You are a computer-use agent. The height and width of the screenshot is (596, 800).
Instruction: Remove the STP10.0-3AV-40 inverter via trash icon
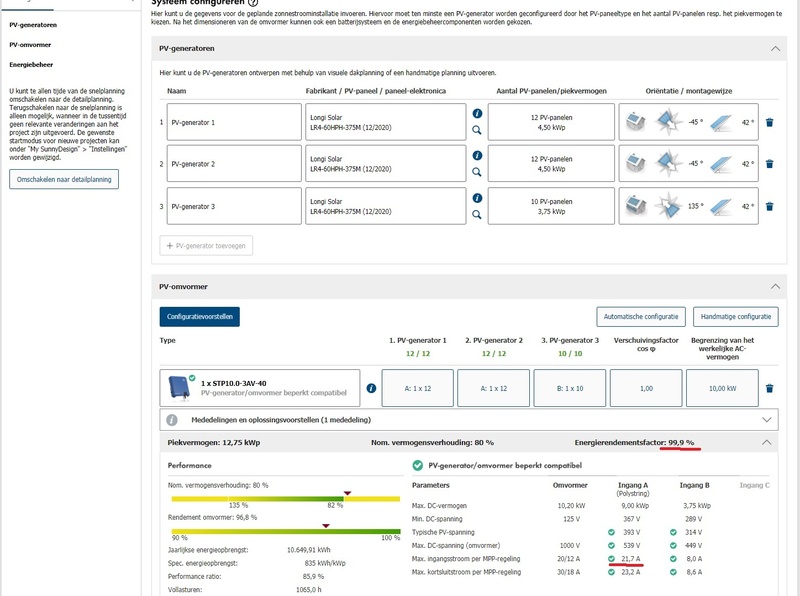769,388
